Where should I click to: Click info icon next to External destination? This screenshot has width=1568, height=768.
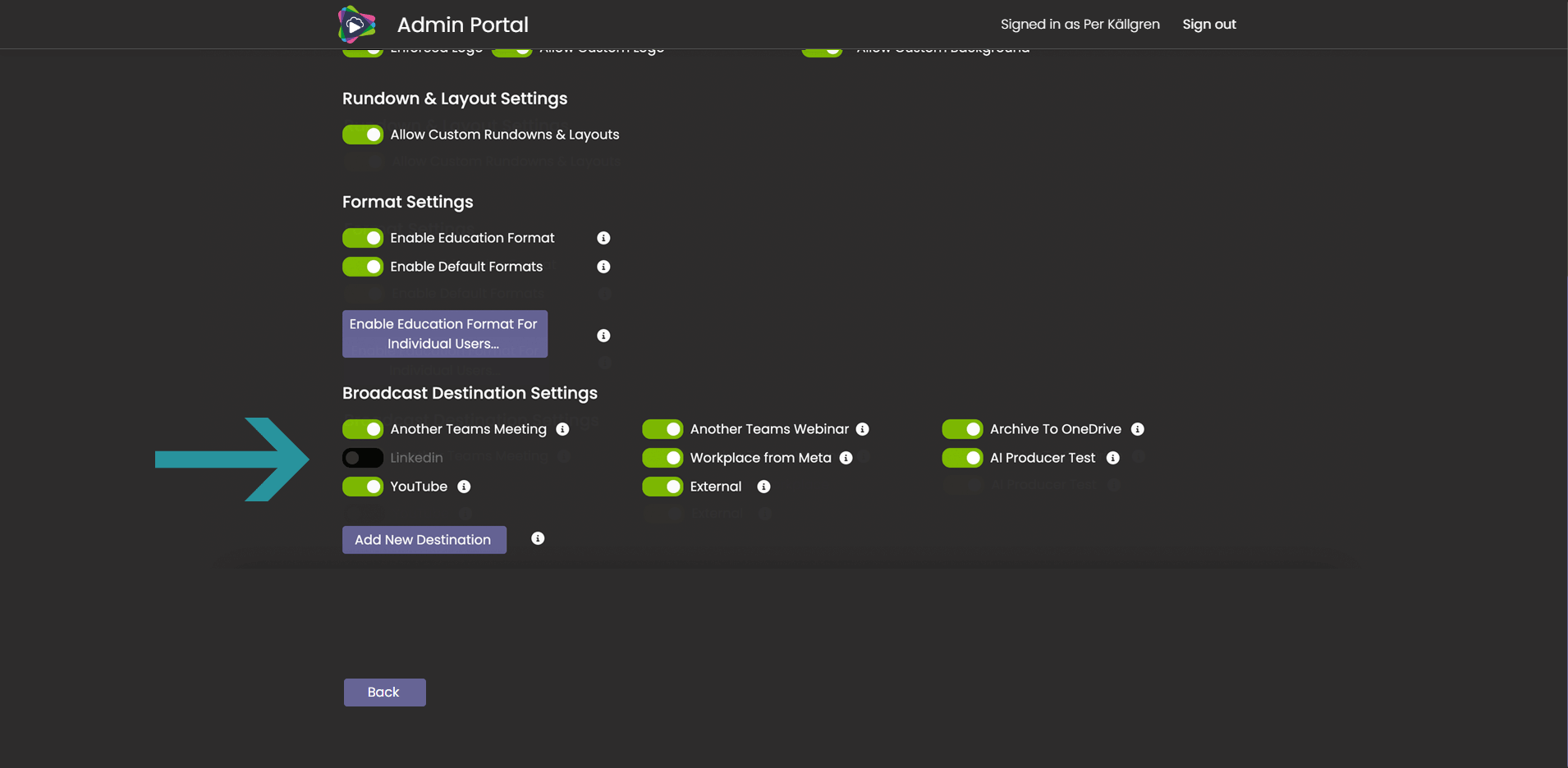click(763, 487)
